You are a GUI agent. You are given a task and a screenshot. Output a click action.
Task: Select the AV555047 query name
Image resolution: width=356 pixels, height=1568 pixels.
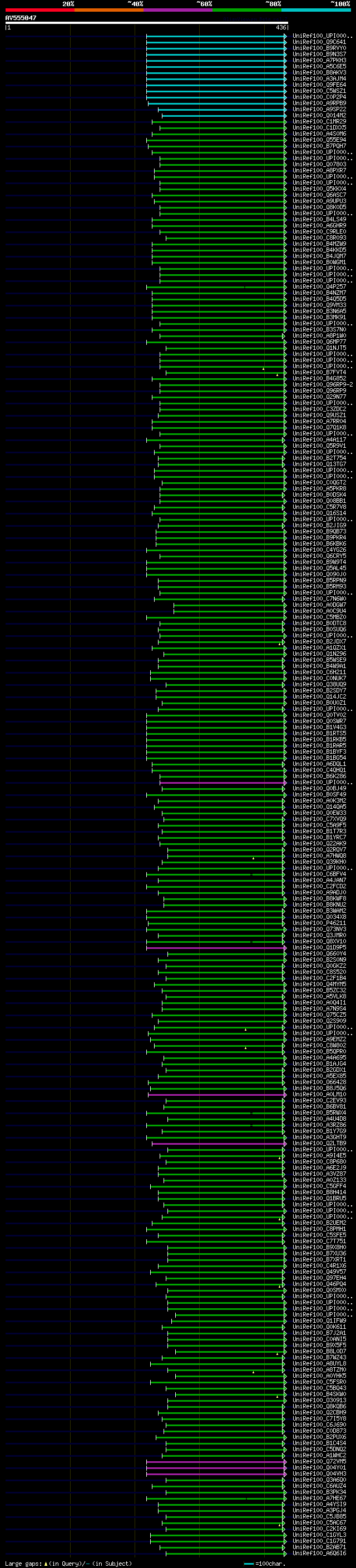click(21, 18)
